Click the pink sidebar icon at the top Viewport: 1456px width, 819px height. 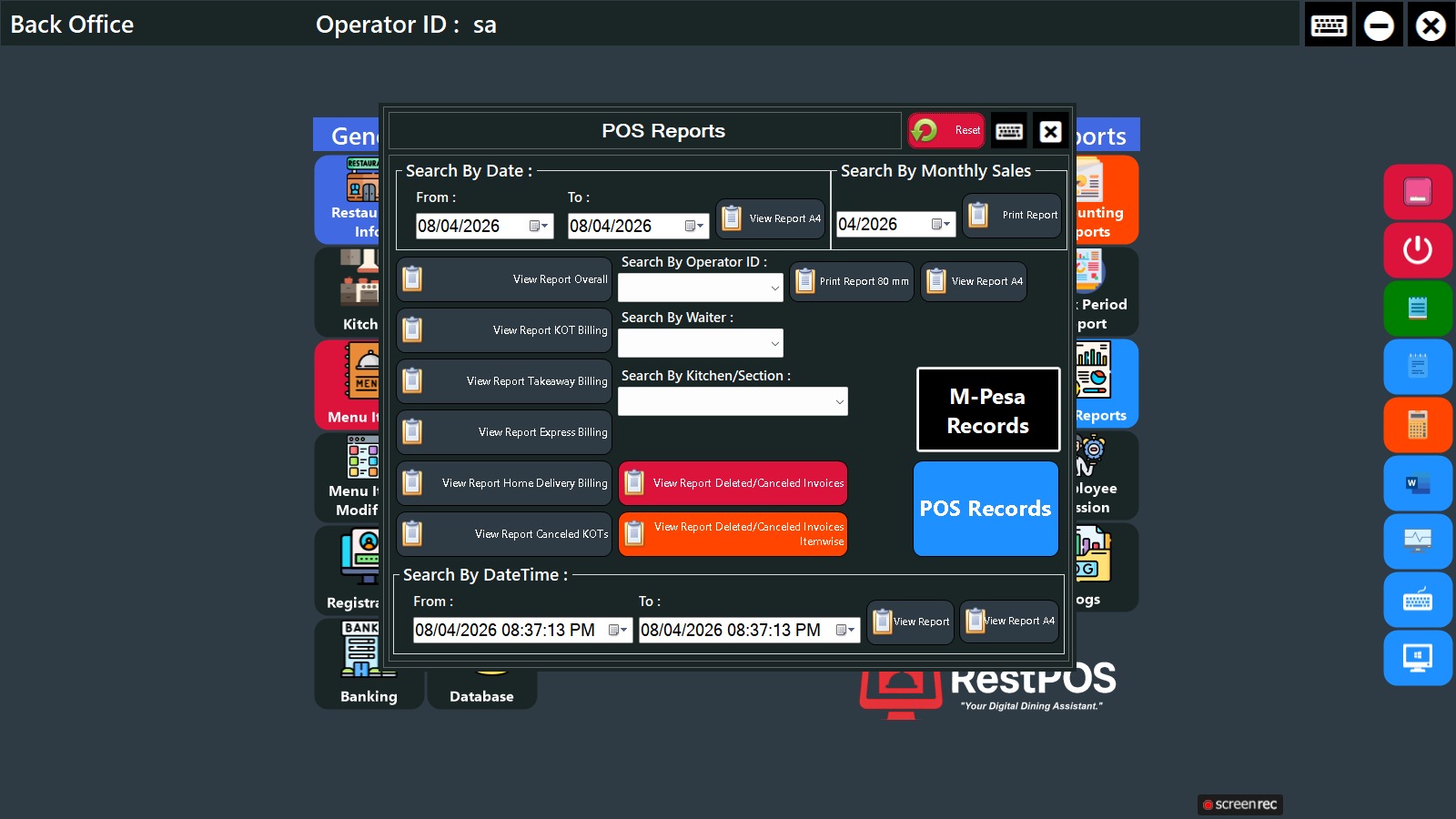1418,192
